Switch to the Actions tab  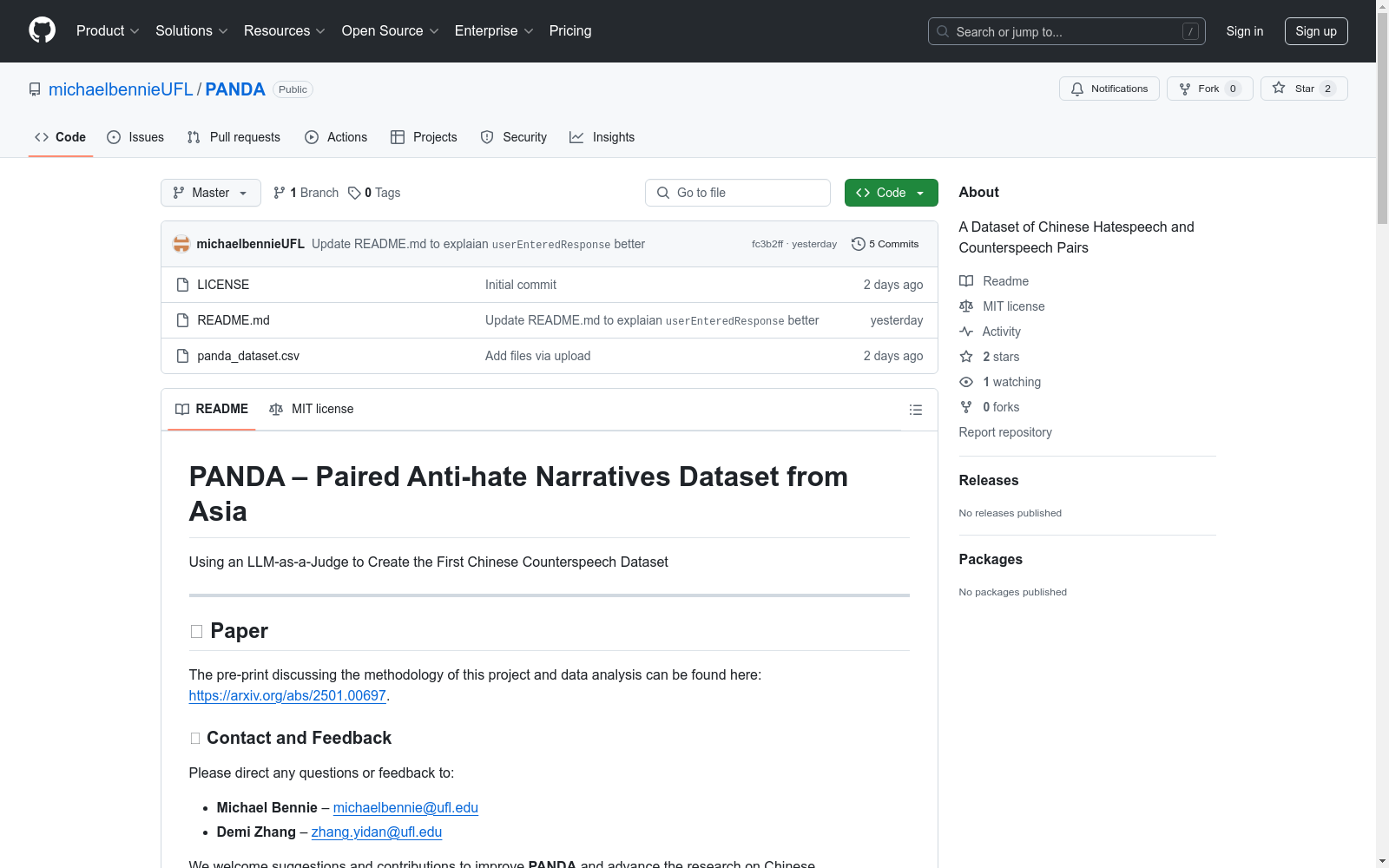pos(336,137)
